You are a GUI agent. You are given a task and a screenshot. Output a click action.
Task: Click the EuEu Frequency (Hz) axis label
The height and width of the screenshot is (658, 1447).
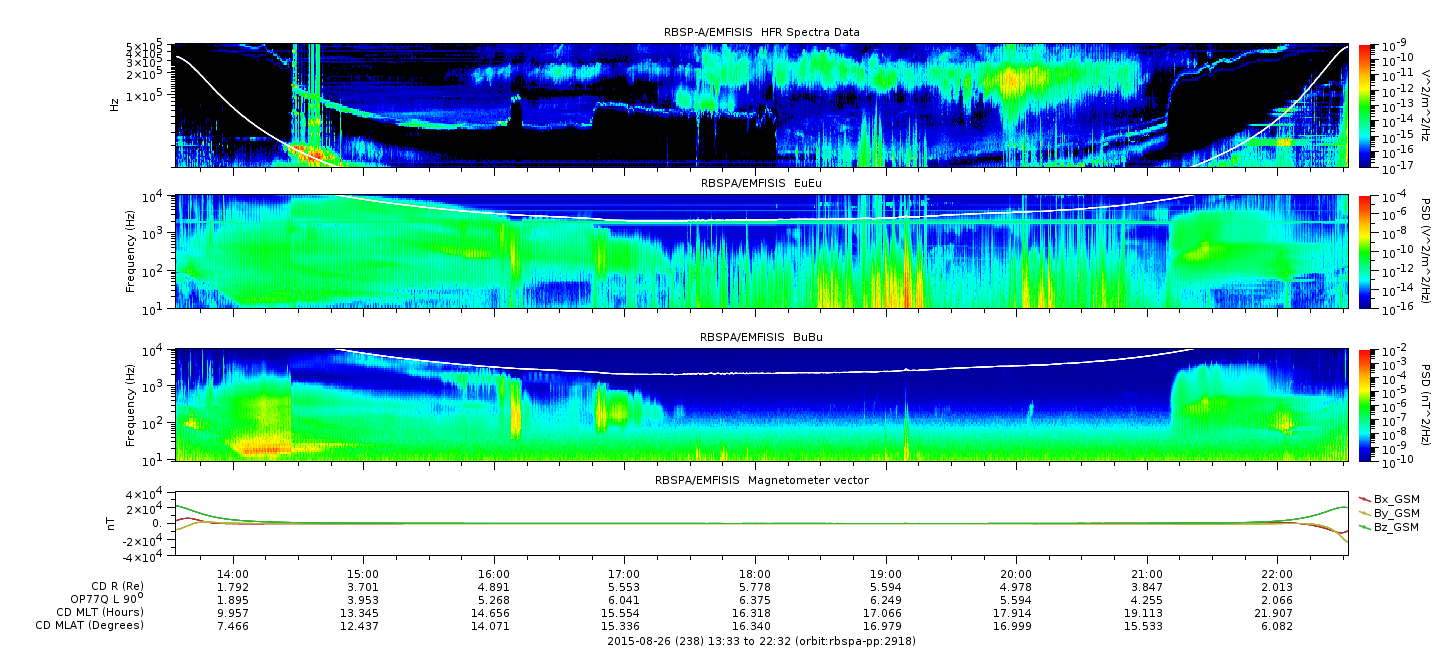pyautogui.click(x=131, y=251)
